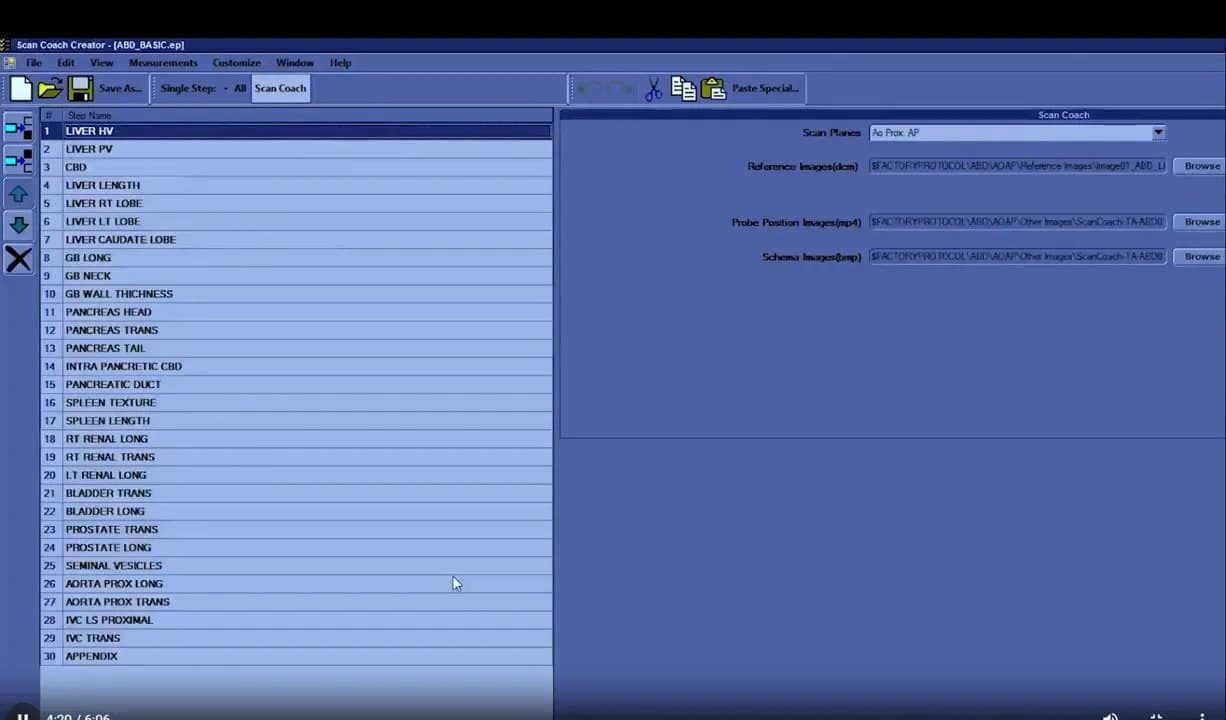1226x720 pixels.
Task: Open the Measurements menu
Action: [x=163, y=63]
